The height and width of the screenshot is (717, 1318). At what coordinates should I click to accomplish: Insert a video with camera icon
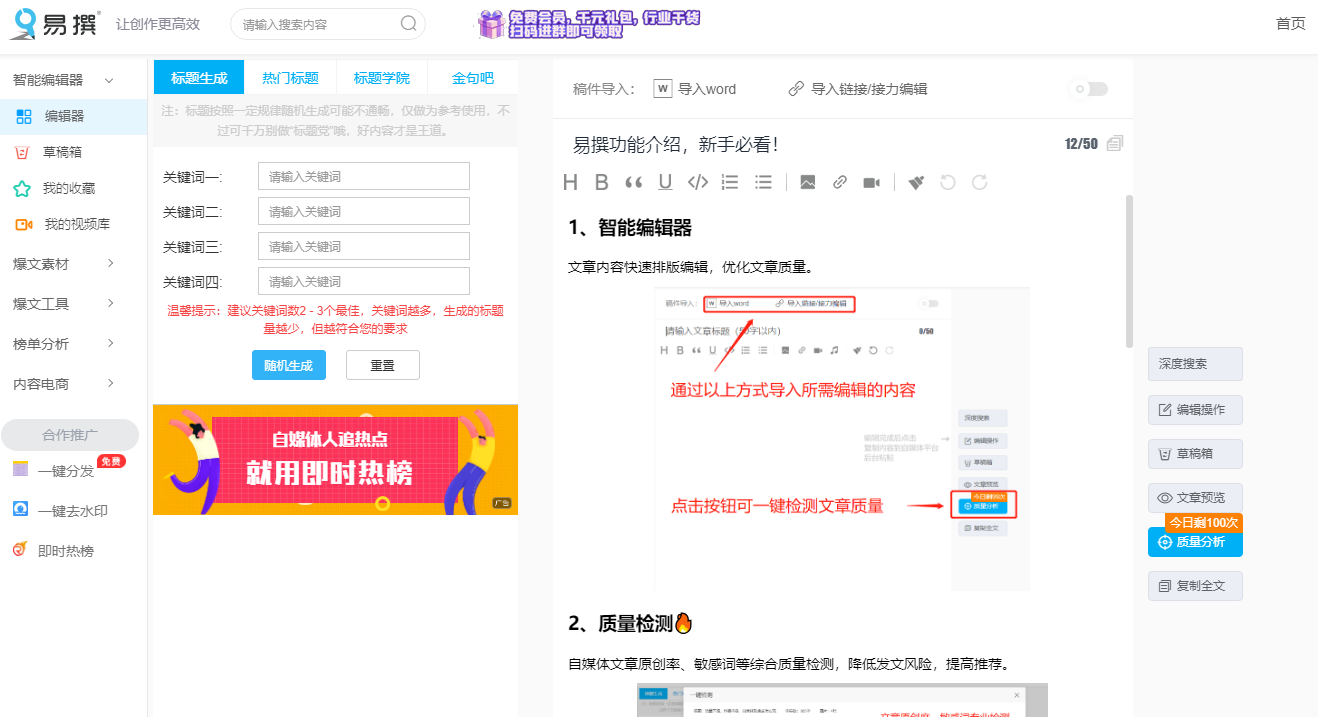[872, 182]
